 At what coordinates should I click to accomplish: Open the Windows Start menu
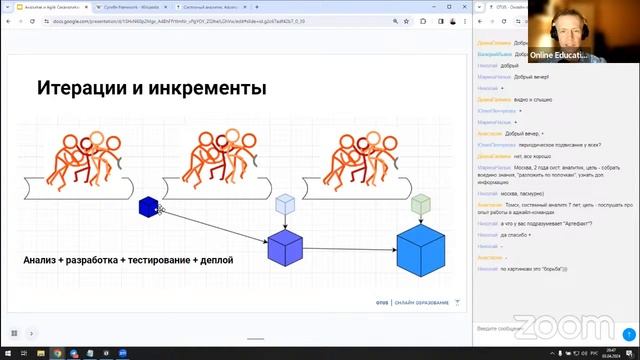tap(7, 353)
